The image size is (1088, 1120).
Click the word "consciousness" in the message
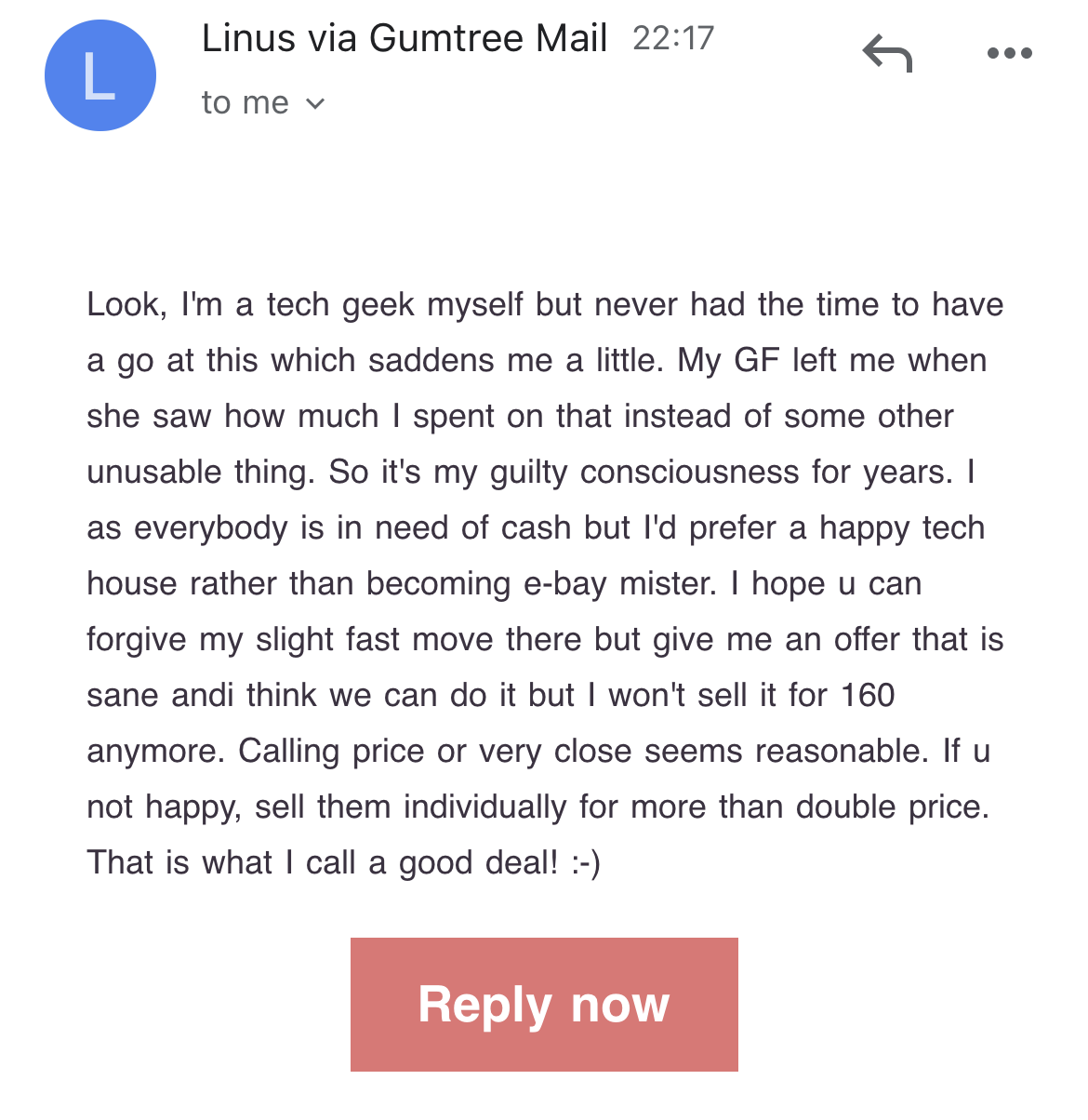click(x=689, y=473)
